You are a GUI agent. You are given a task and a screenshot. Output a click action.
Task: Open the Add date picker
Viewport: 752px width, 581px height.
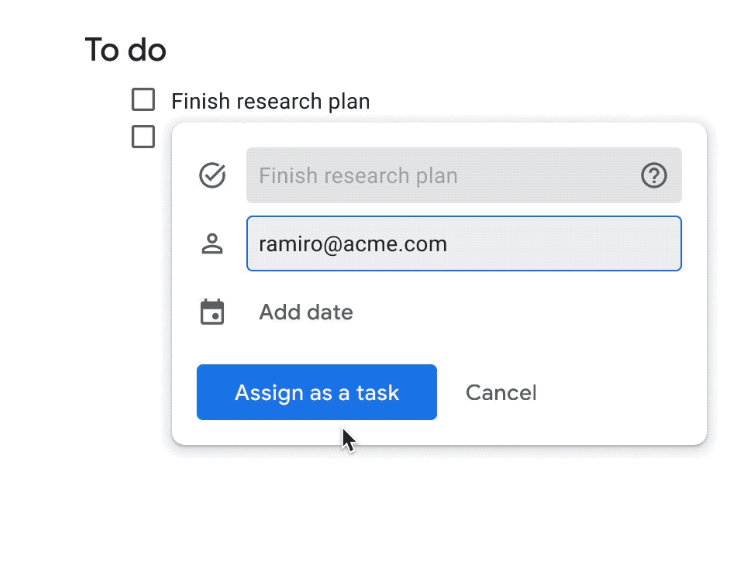pos(306,312)
